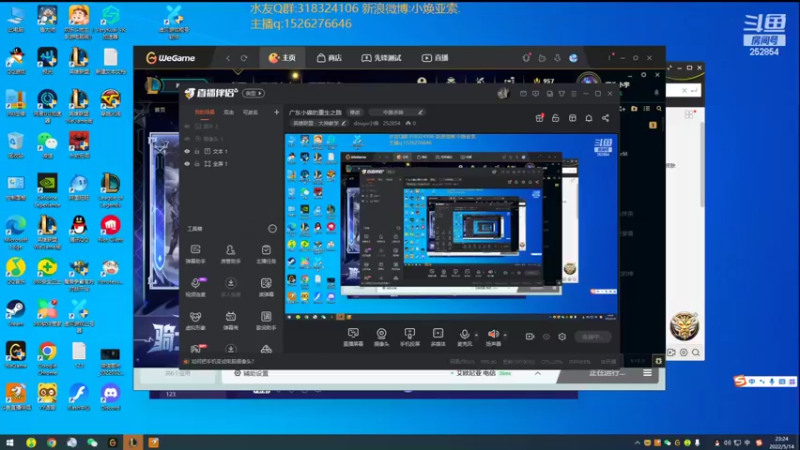Open the 弹幕秀 tool

[231, 320]
